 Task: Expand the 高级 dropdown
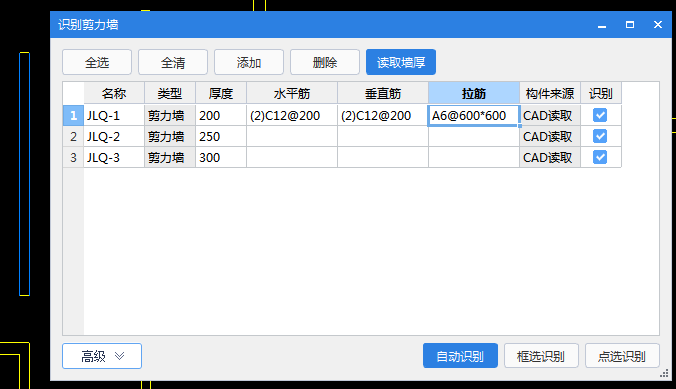click(102, 356)
